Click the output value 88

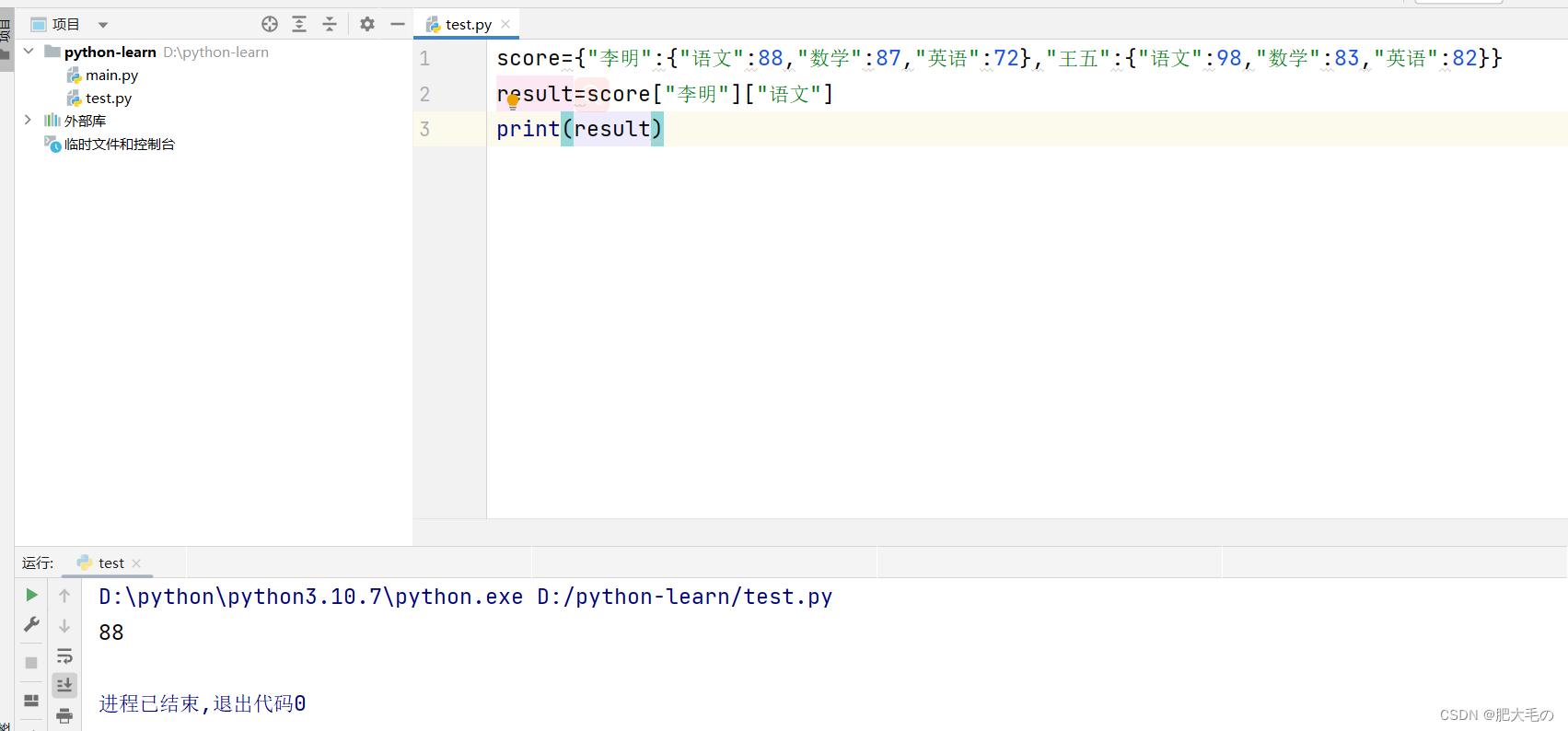click(x=111, y=632)
